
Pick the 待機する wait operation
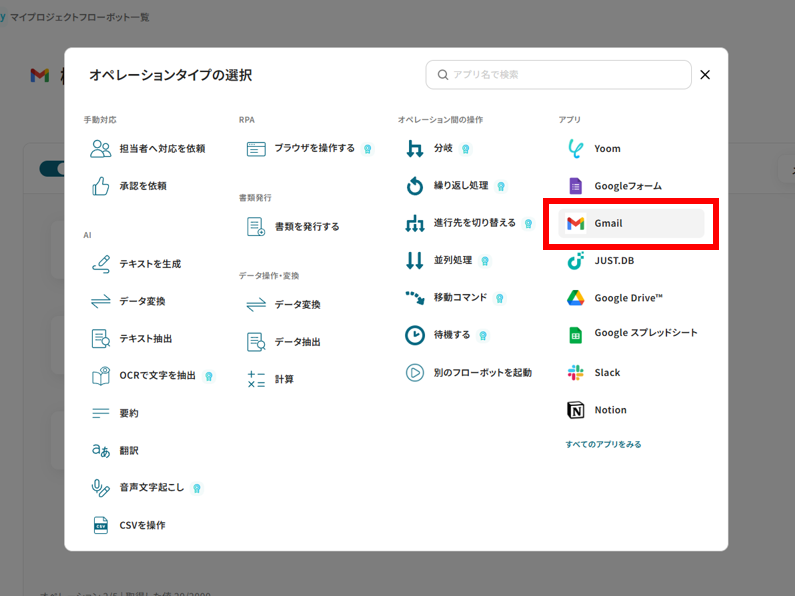(x=451, y=335)
